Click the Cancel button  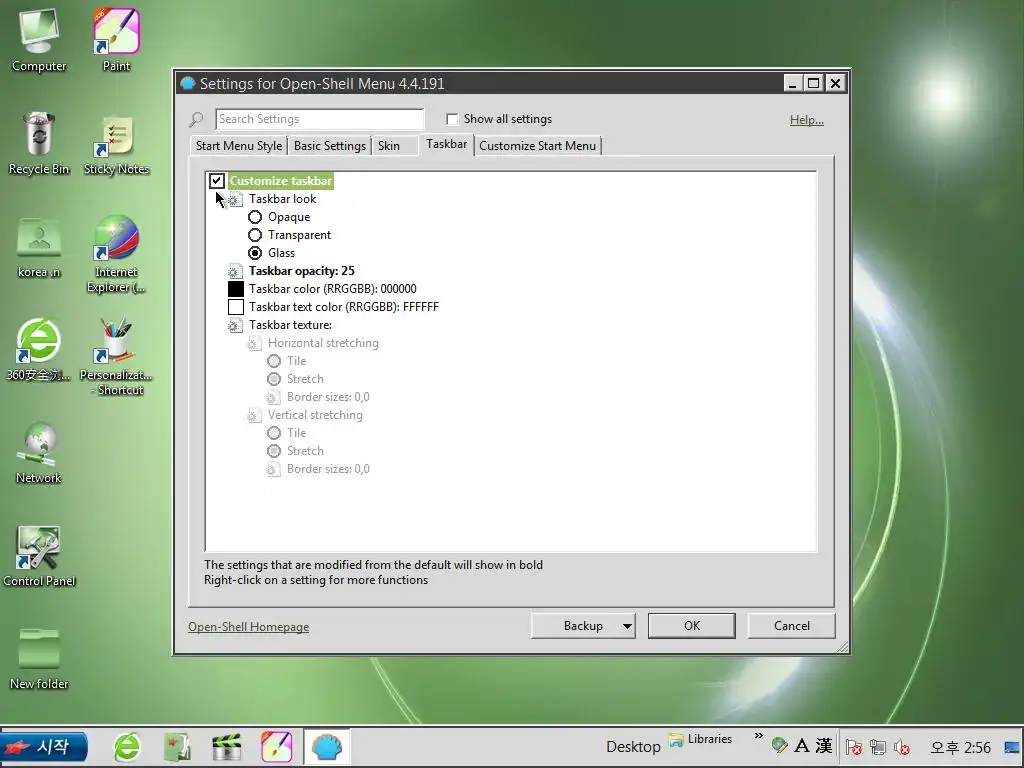(x=792, y=626)
